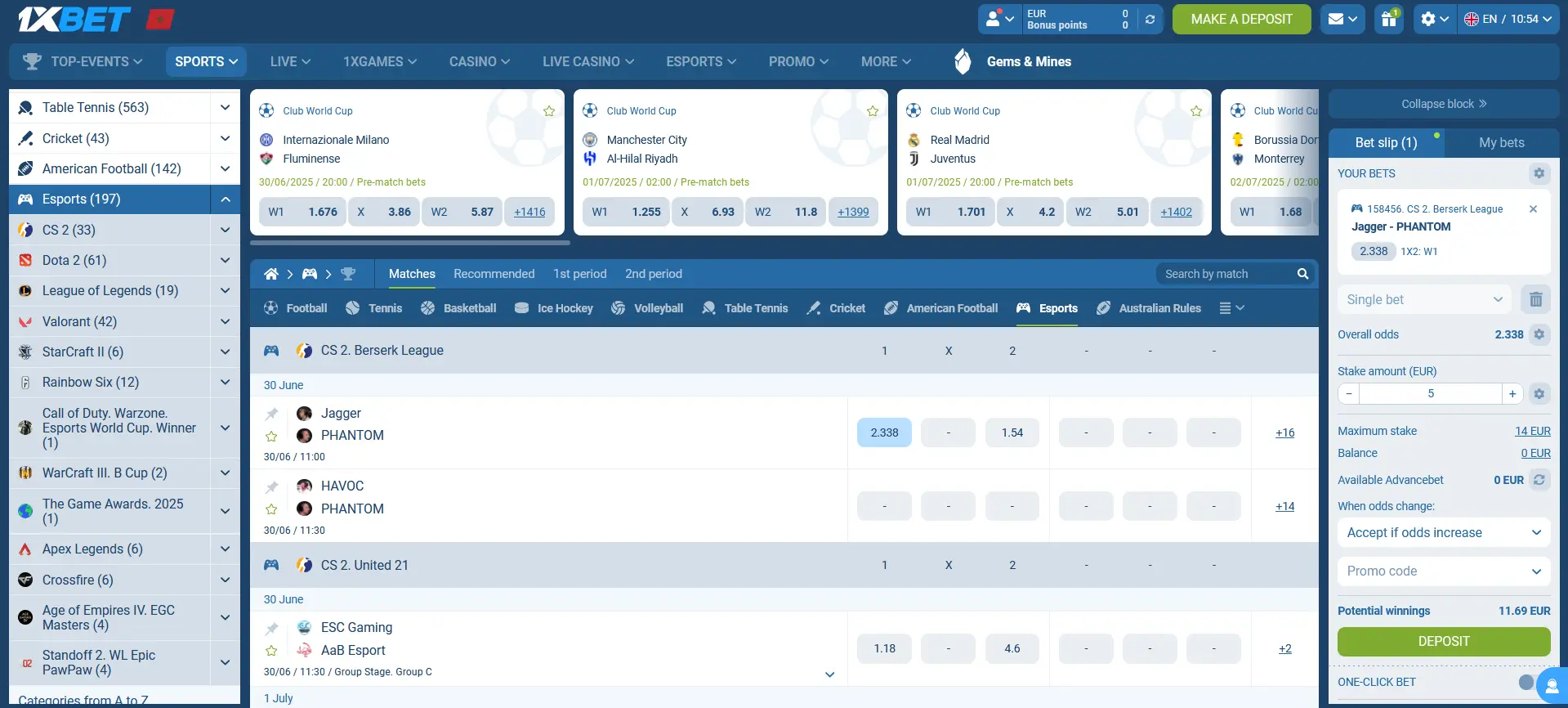Remove the Jagger - PHANTOM bet from slip
This screenshot has height=708, width=1568.
click(1533, 209)
